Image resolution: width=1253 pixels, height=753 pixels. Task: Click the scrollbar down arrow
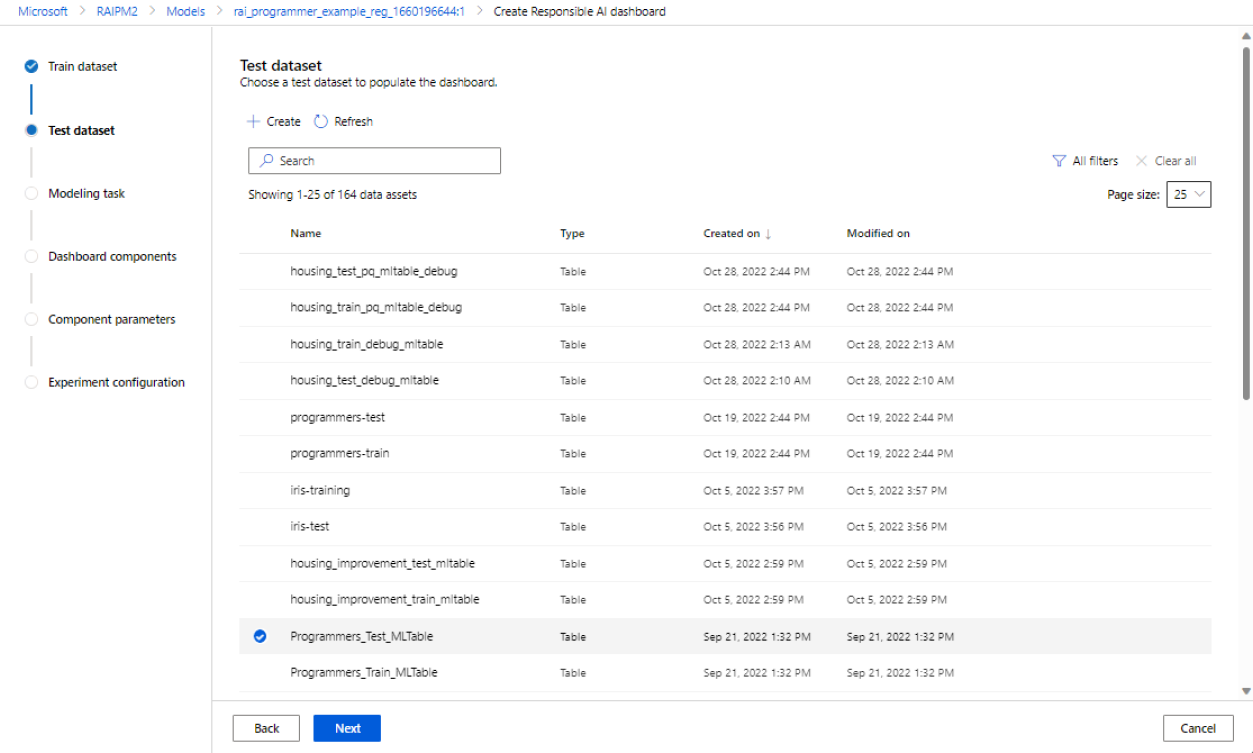(x=1246, y=691)
